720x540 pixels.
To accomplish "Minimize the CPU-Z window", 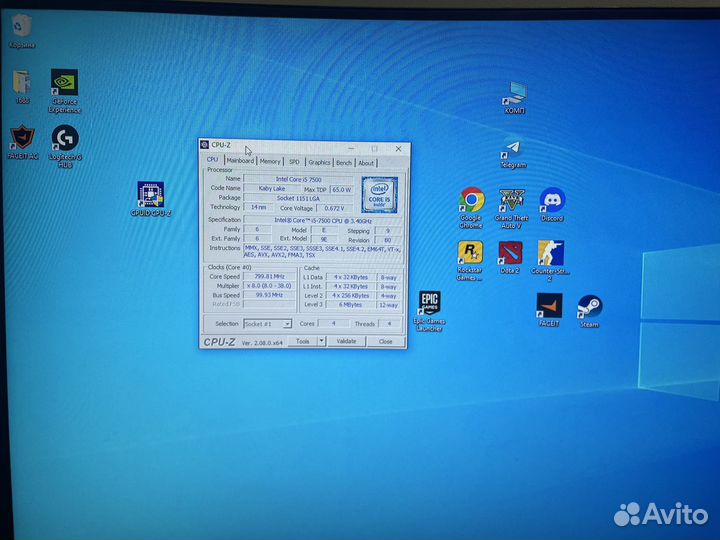I will click(351, 148).
